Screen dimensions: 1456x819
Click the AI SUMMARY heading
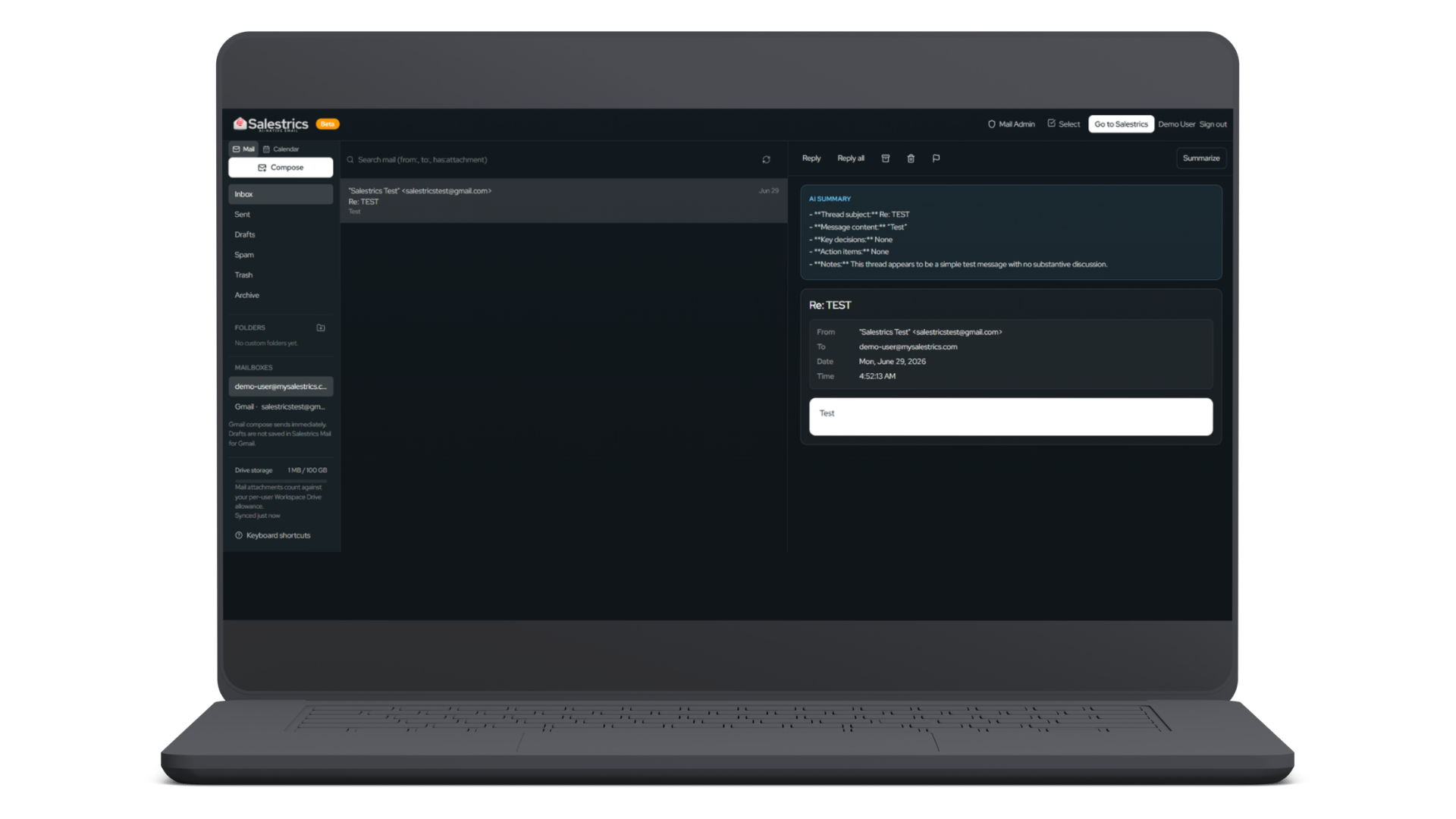pos(830,199)
